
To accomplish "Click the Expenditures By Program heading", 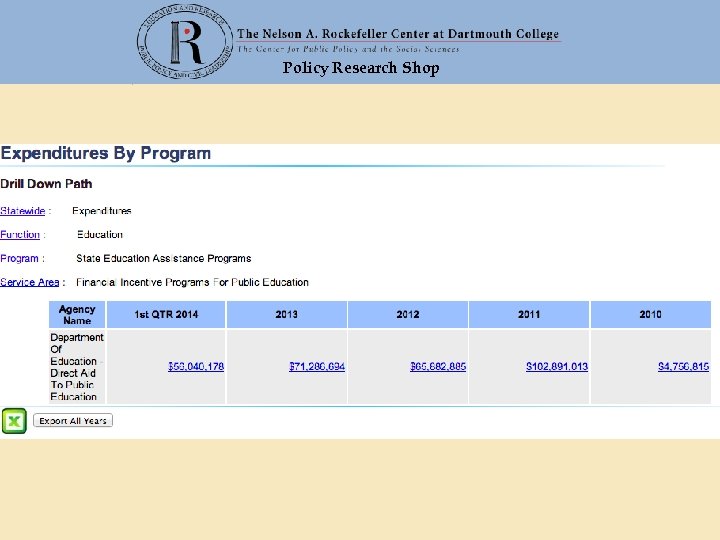I will pos(106,153).
